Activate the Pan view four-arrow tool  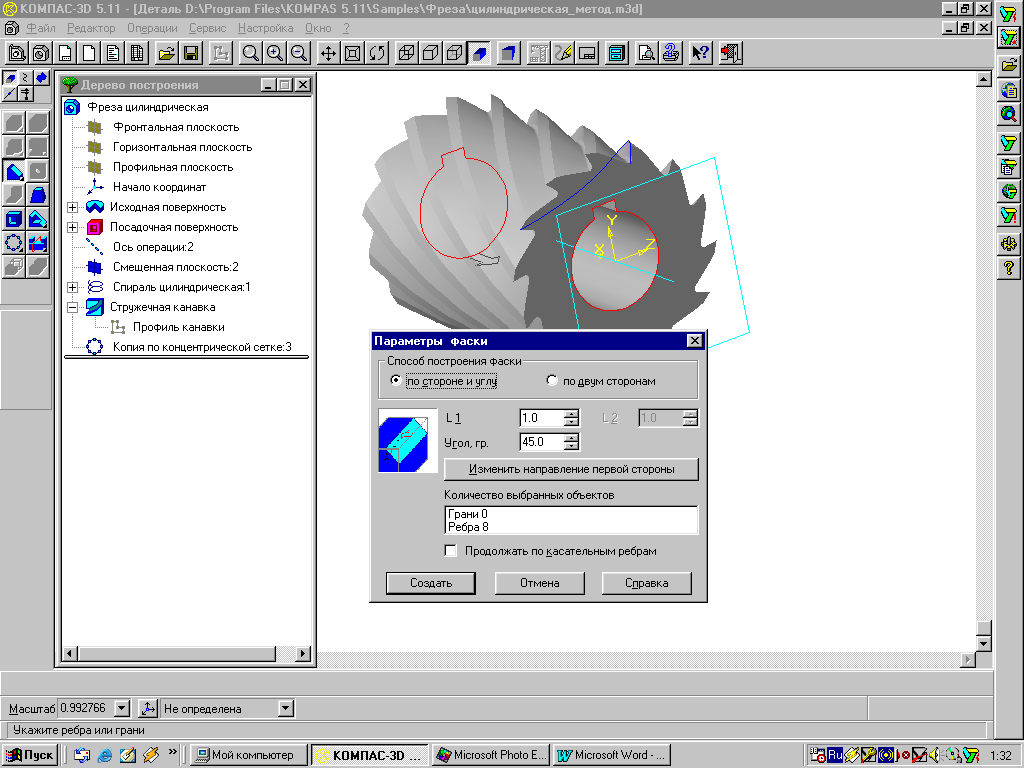(x=328, y=53)
